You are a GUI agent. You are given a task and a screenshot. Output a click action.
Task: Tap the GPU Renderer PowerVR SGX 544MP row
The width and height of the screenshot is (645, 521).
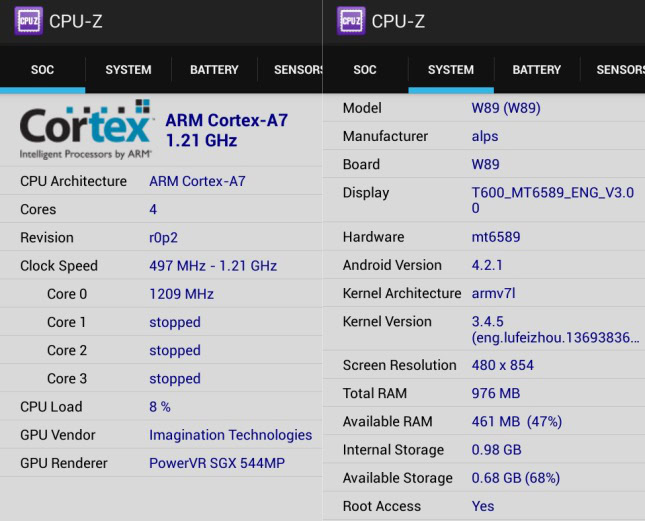161,463
